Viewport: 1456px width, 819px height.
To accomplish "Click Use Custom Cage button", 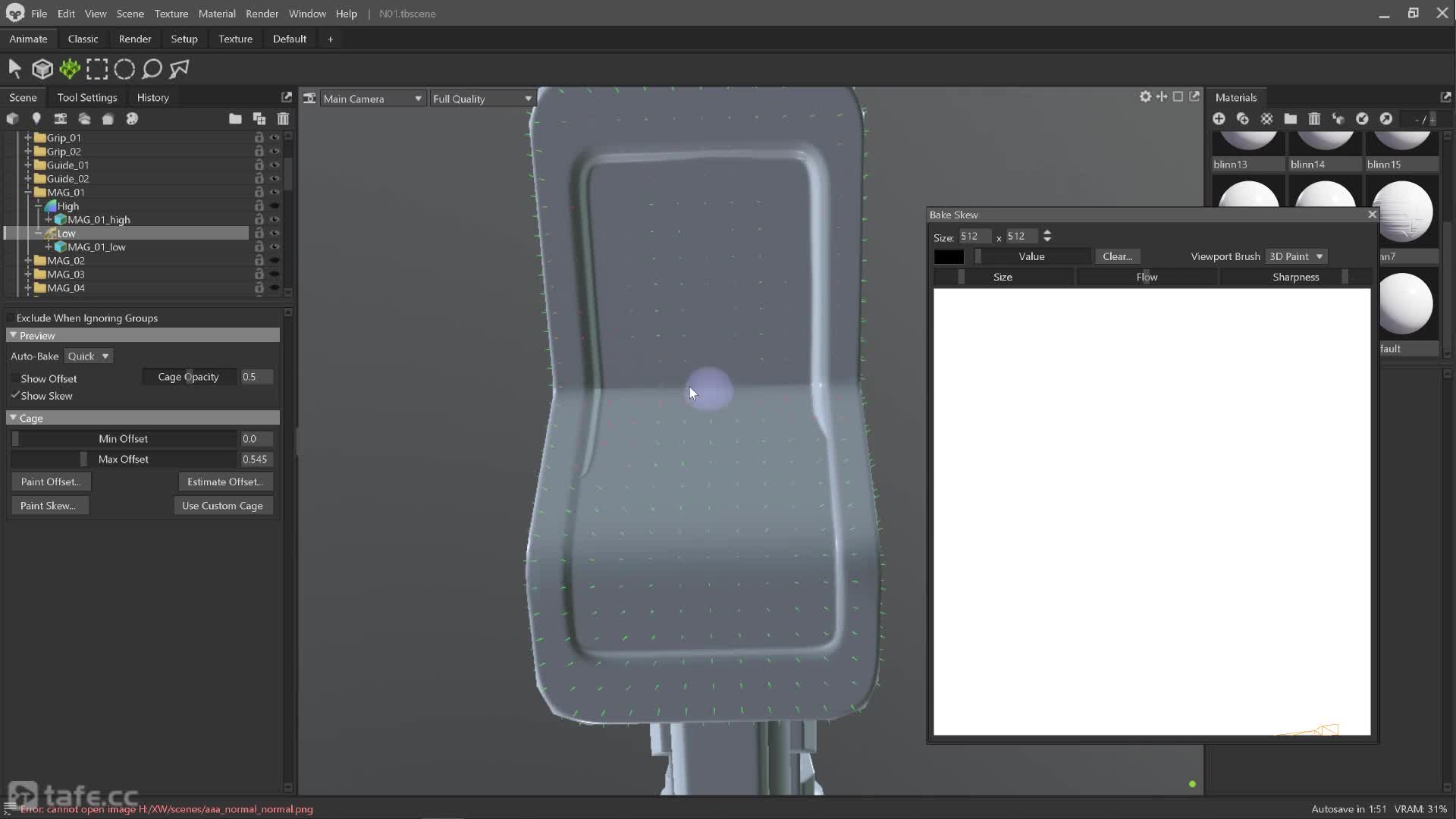I will pos(222,506).
